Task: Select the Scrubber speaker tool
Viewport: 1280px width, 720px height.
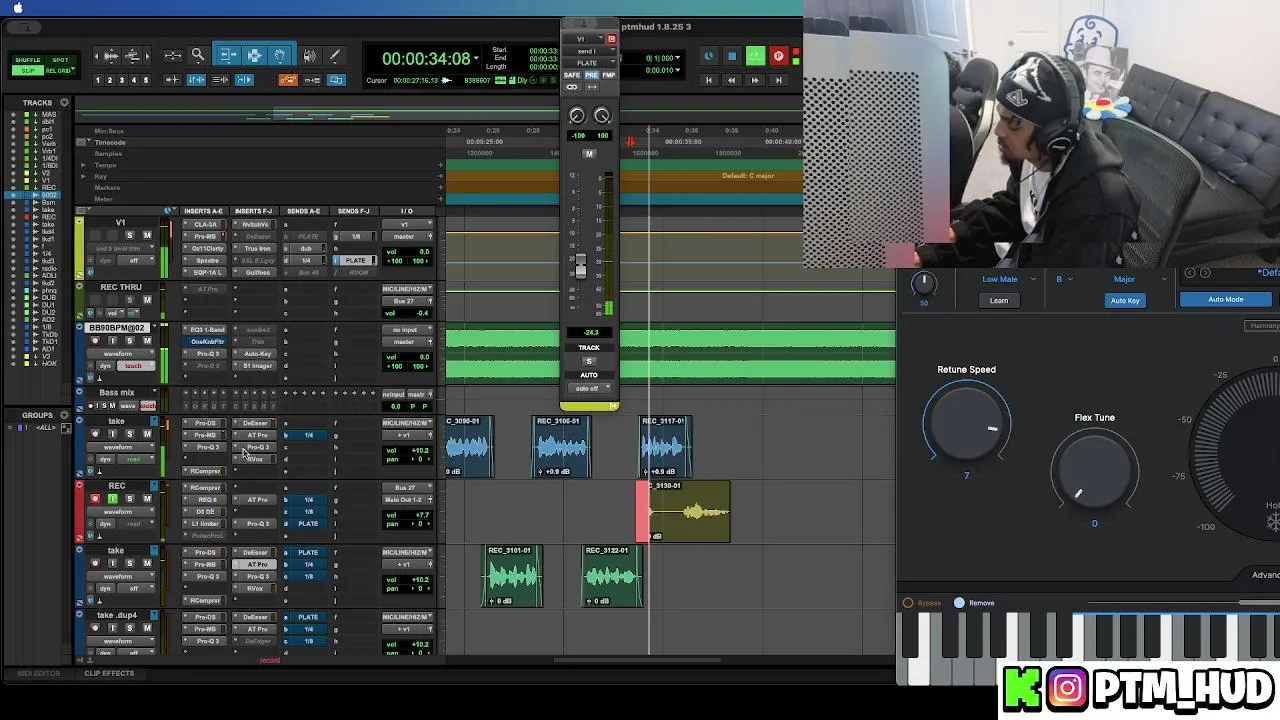Action: 309,56
